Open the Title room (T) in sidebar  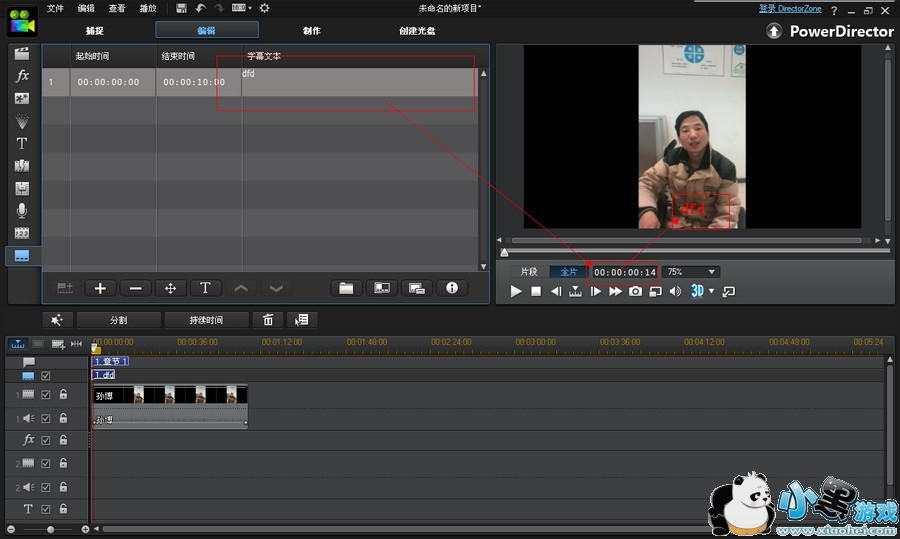[21, 143]
